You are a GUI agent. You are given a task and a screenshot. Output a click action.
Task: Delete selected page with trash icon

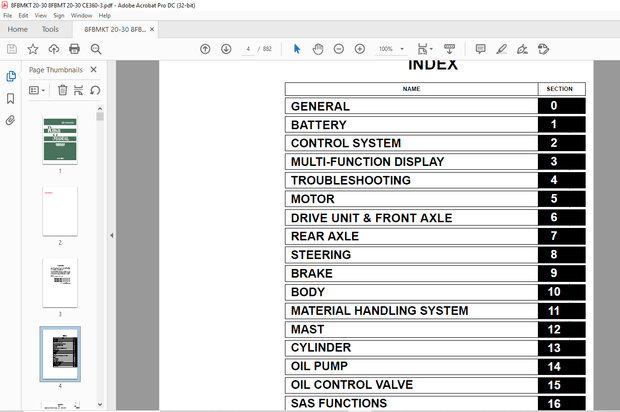[62, 90]
